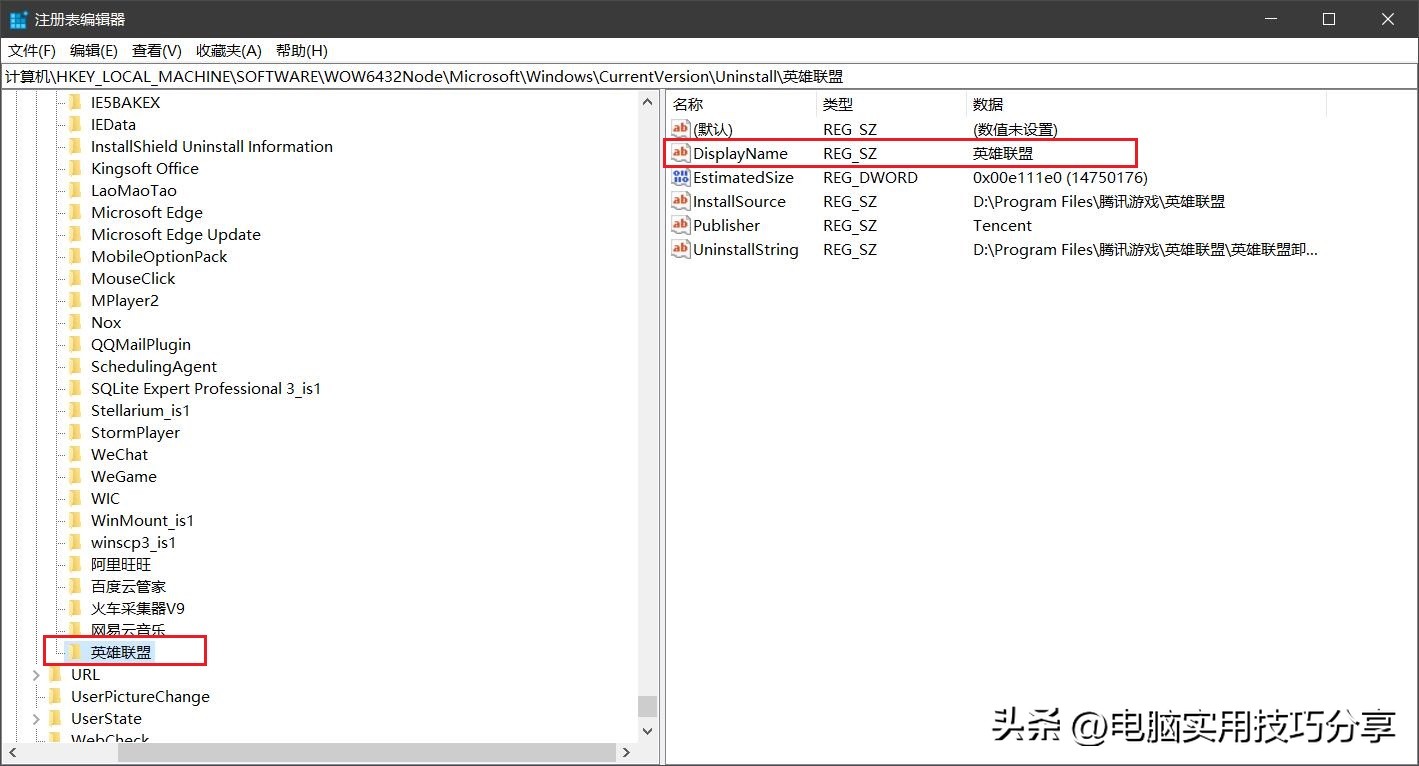Click the tree horizontal scroll left arrow
This screenshot has height=766, width=1419.
13,752
